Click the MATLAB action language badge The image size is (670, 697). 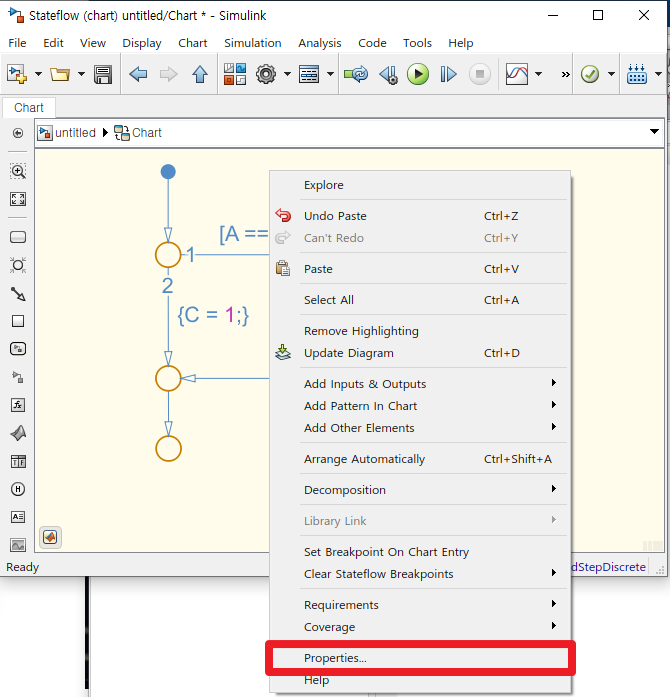coord(50,537)
